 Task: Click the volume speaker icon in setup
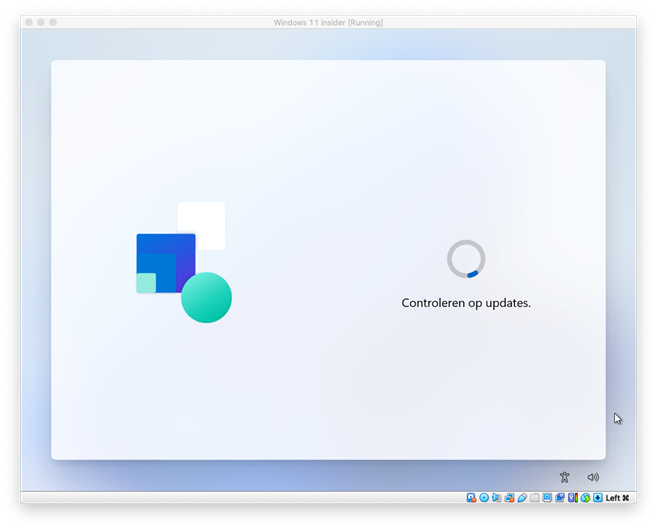coord(593,477)
